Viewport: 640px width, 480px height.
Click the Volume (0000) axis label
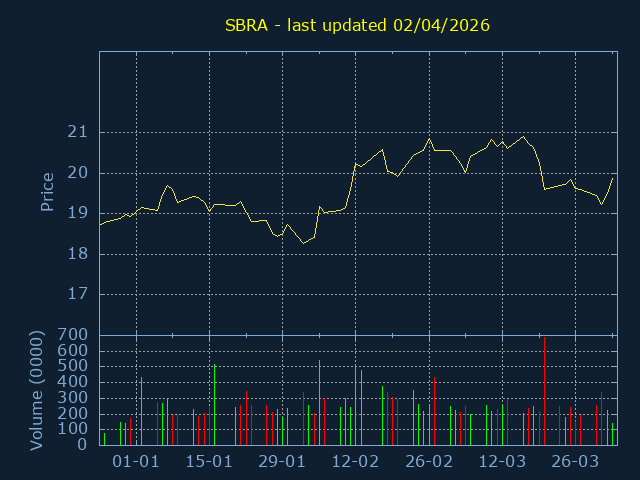coord(36,390)
